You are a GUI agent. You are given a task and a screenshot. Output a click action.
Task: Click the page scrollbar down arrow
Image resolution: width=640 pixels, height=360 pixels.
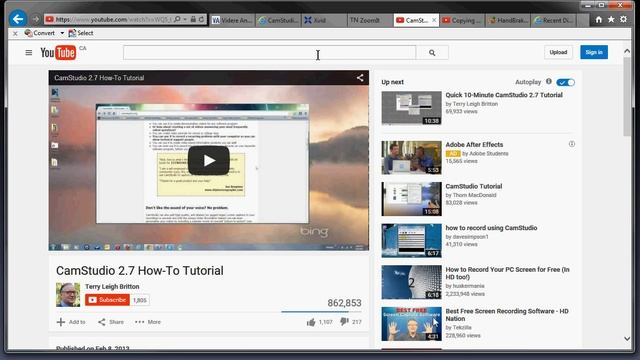627,338
